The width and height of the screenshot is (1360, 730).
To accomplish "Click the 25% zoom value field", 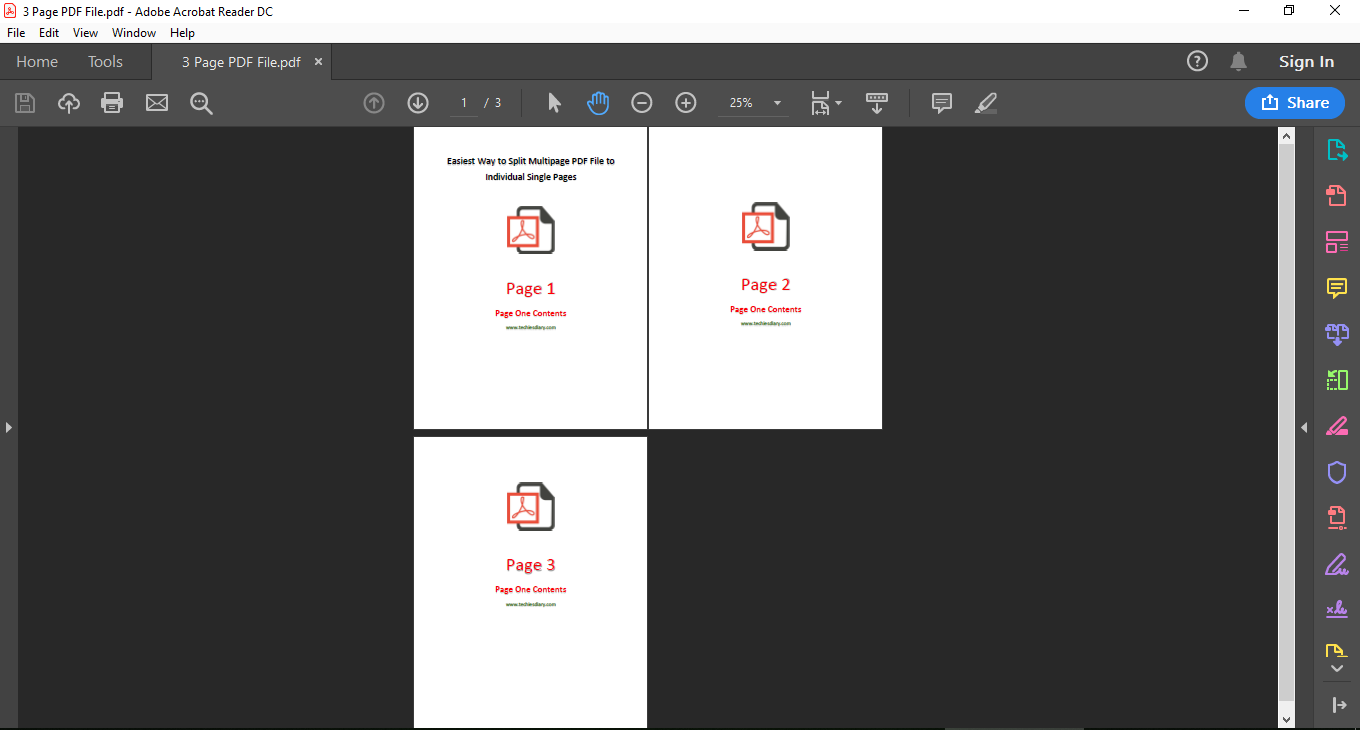I will (741, 103).
